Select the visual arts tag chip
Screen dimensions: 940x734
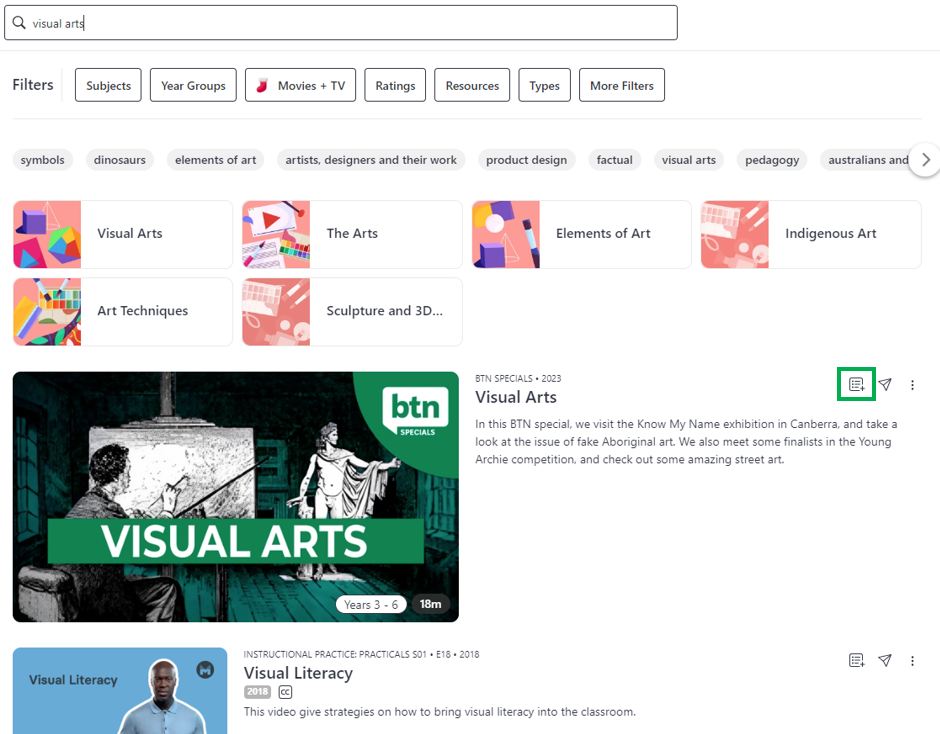click(689, 160)
